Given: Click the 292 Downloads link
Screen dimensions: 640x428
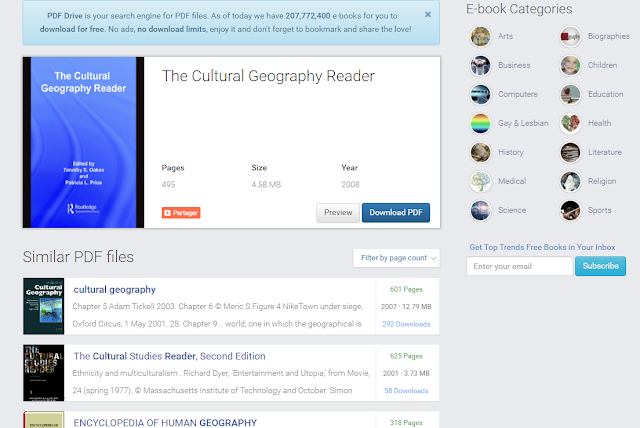Looking at the screenshot, I should tap(406, 324).
